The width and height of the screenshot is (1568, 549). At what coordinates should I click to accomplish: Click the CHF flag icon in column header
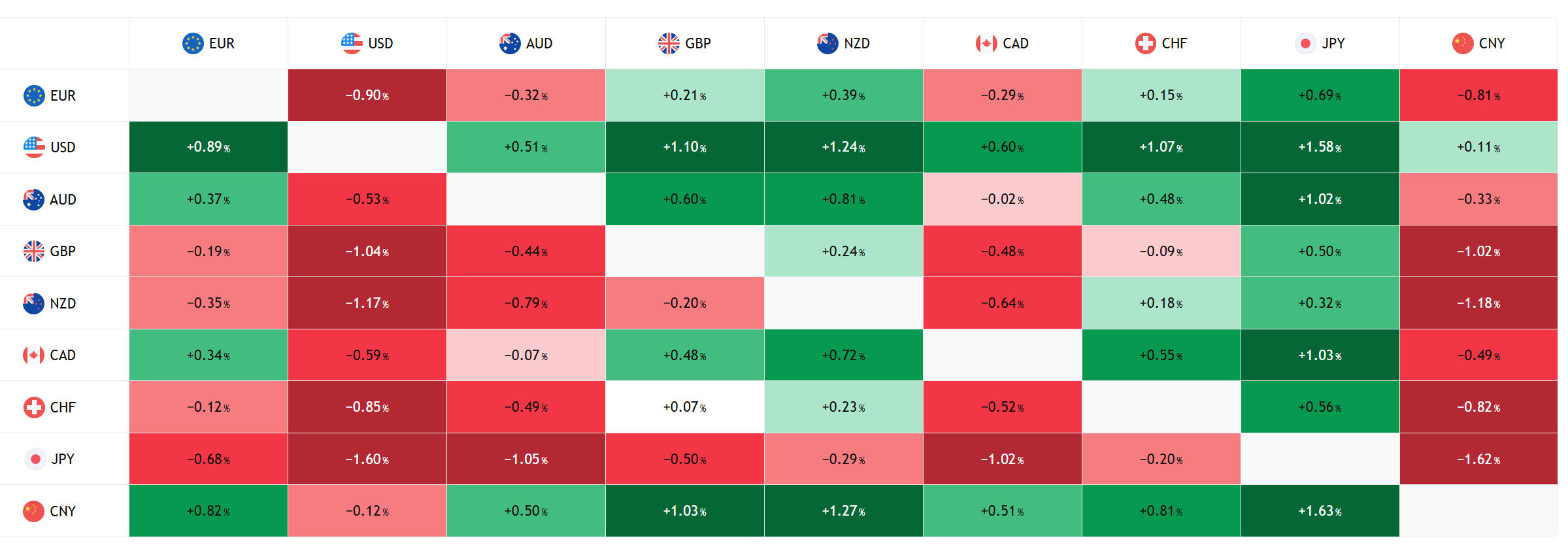tap(1146, 43)
